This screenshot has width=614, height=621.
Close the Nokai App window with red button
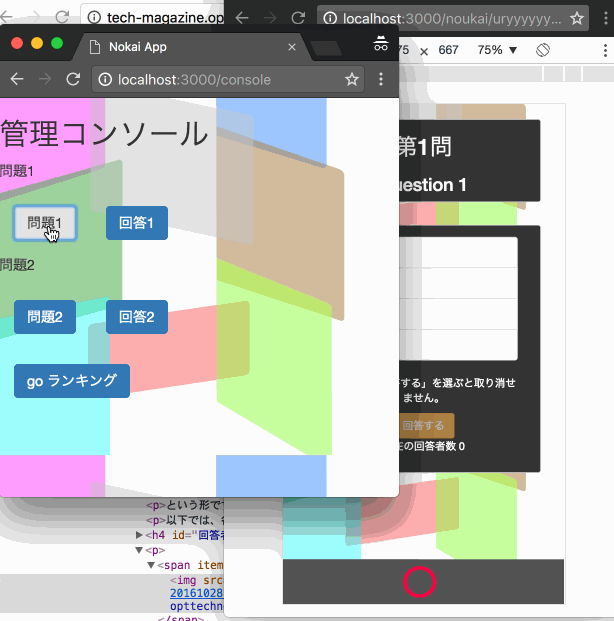[x=17, y=43]
